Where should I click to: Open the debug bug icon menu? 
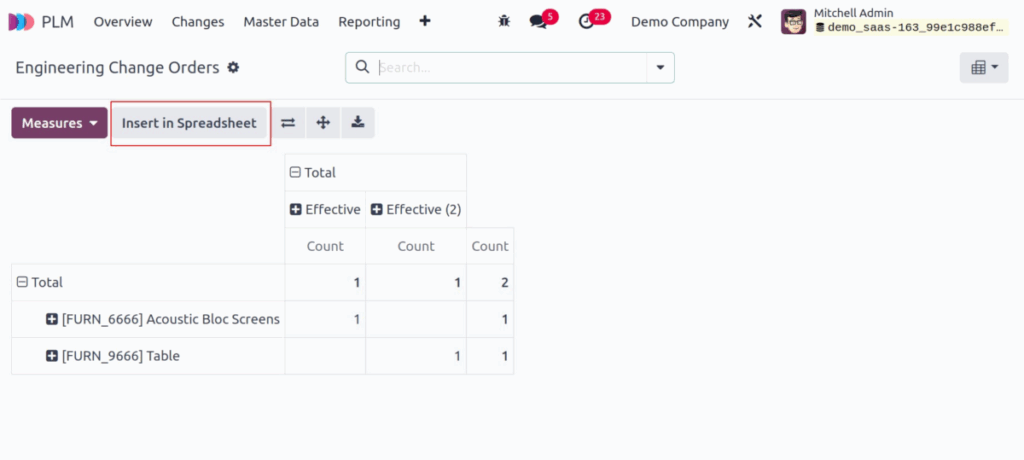[x=504, y=22]
